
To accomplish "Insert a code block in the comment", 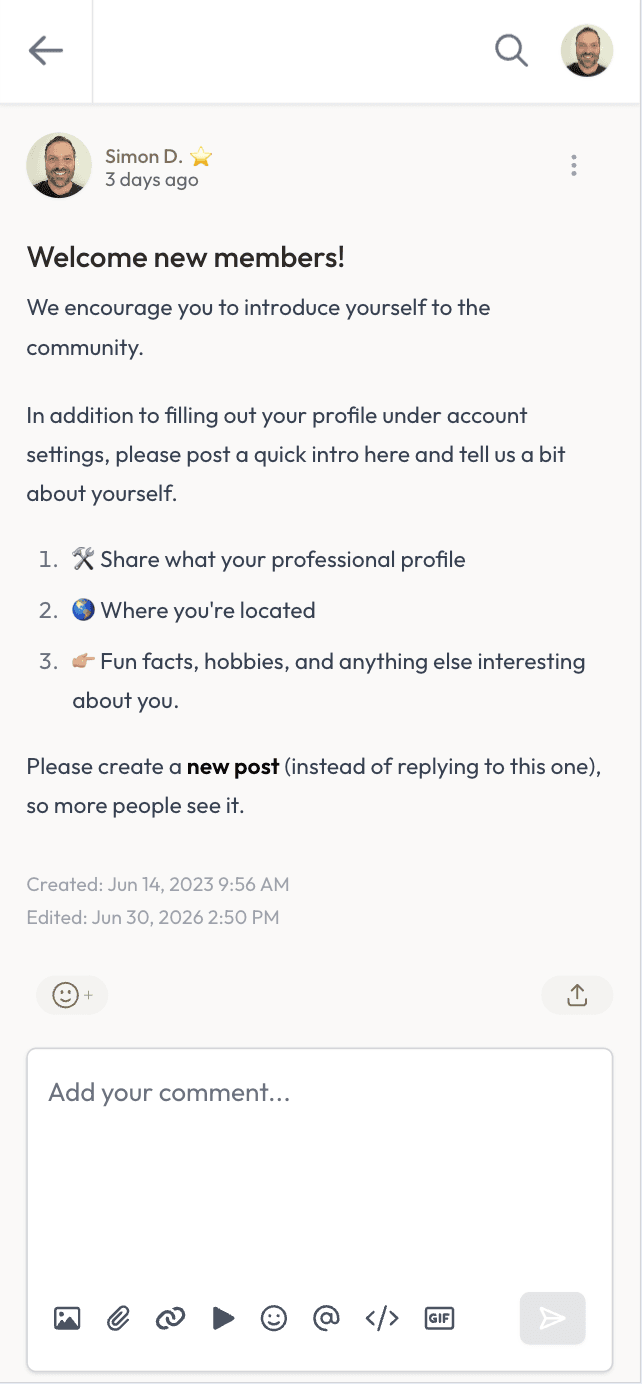I will coord(382,1318).
